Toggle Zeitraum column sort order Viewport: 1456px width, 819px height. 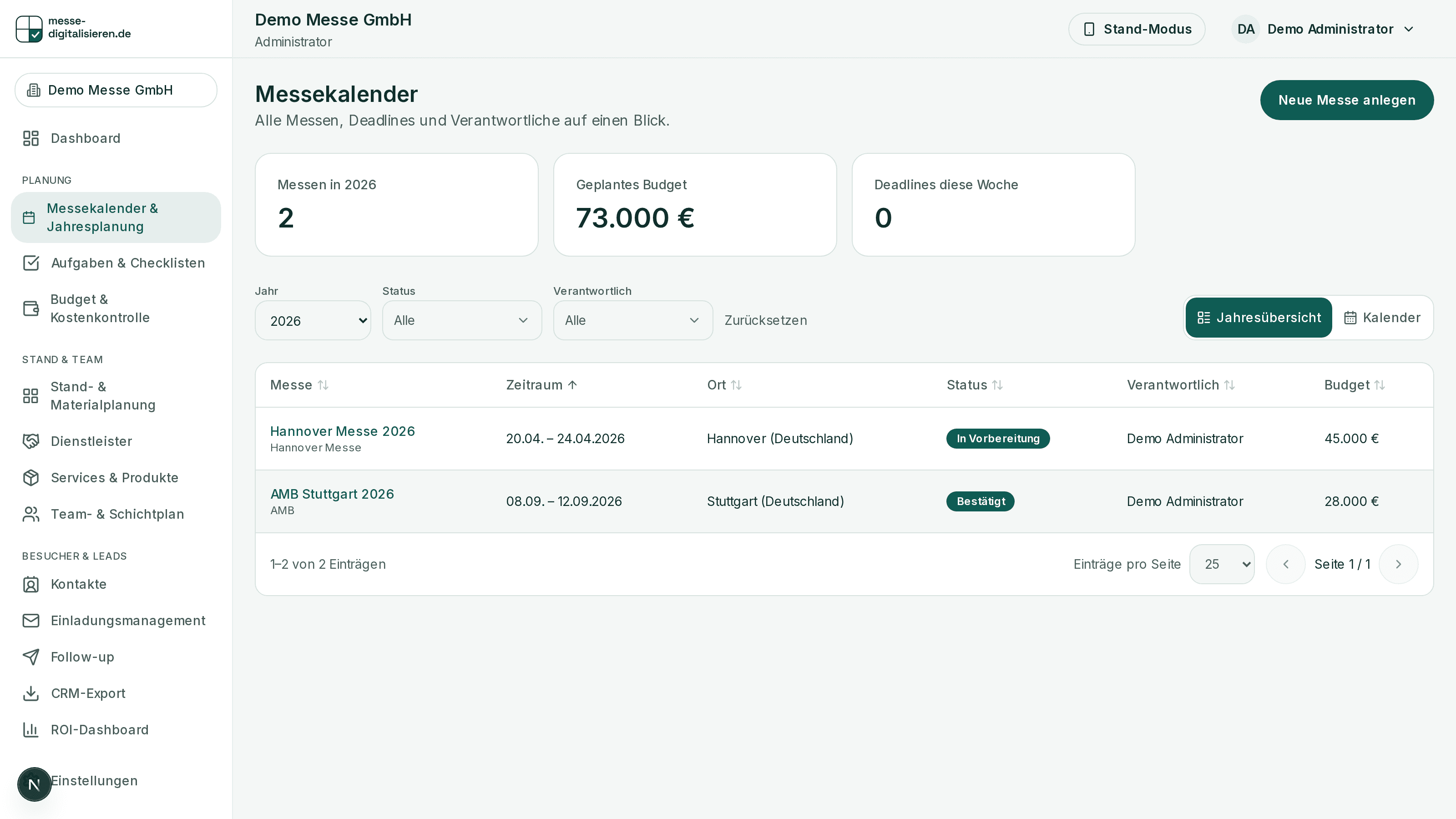(541, 385)
